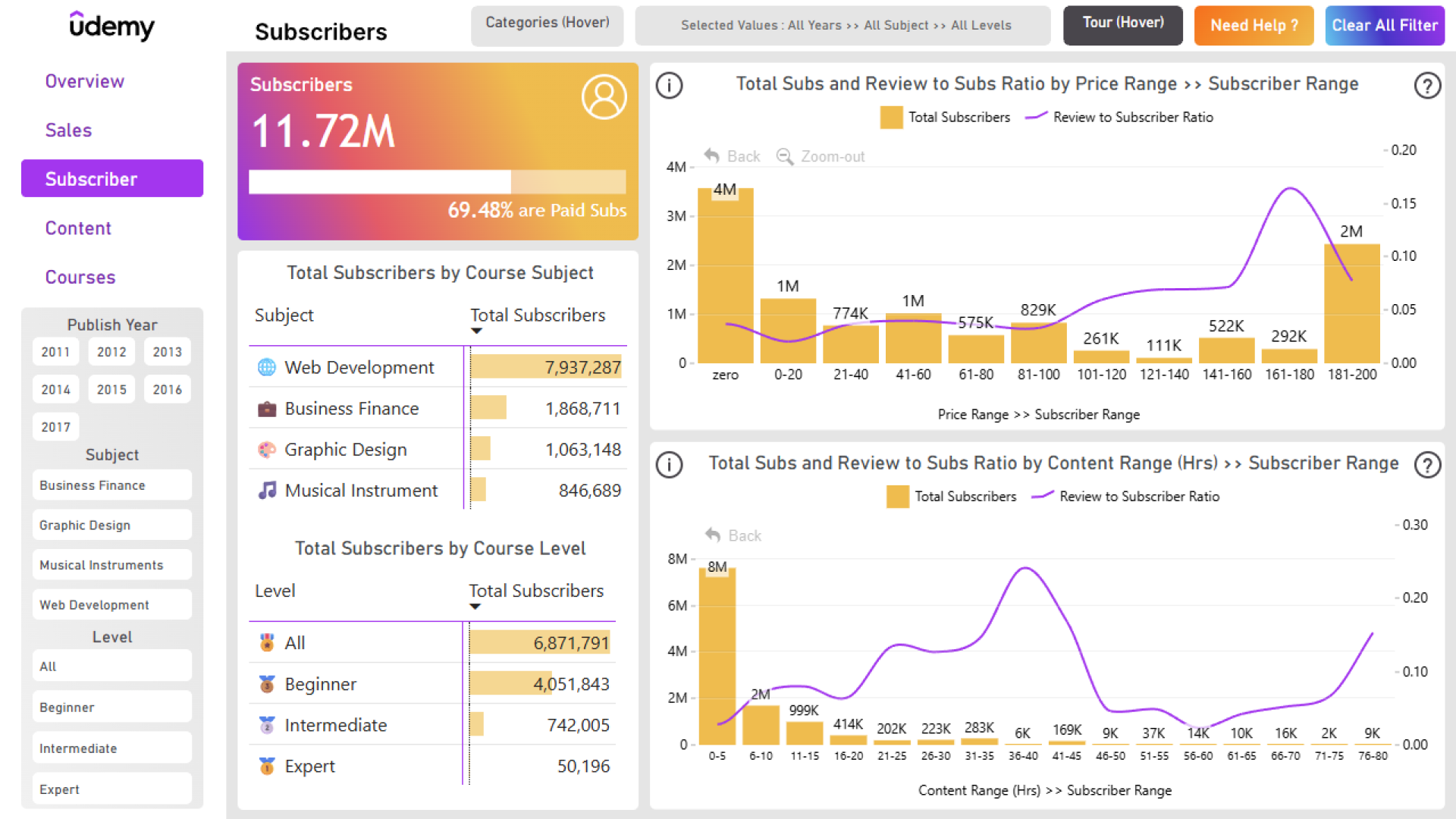Image resolution: width=1456 pixels, height=819 pixels.
Task: Click the Zoom-out magnifier icon
Action: 785,156
